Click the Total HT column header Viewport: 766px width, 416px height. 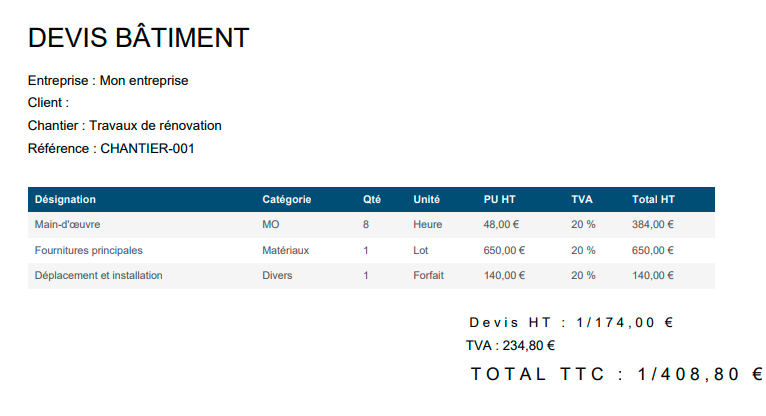click(653, 199)
